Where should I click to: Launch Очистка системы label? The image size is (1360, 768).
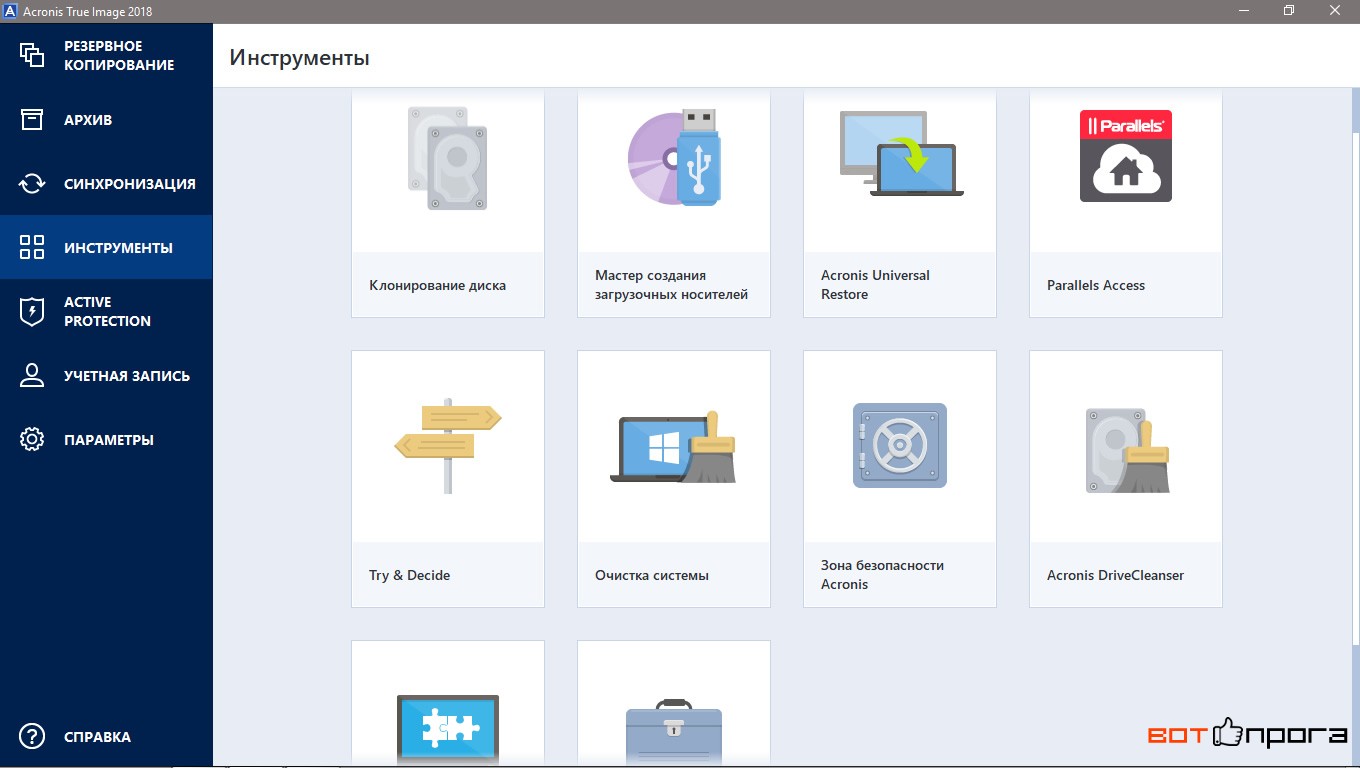click(x=651, y=575)
